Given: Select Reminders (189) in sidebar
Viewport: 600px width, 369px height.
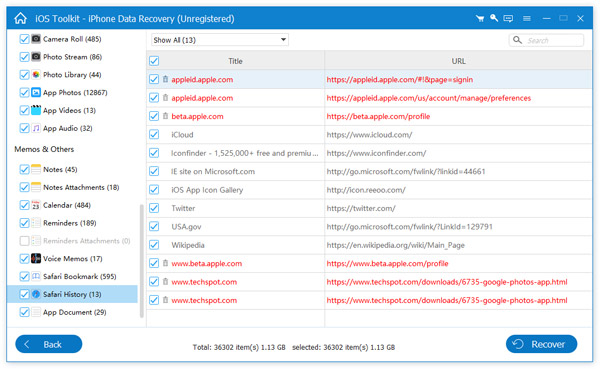Looking at the screenshot, I should [x=70, y=223].
